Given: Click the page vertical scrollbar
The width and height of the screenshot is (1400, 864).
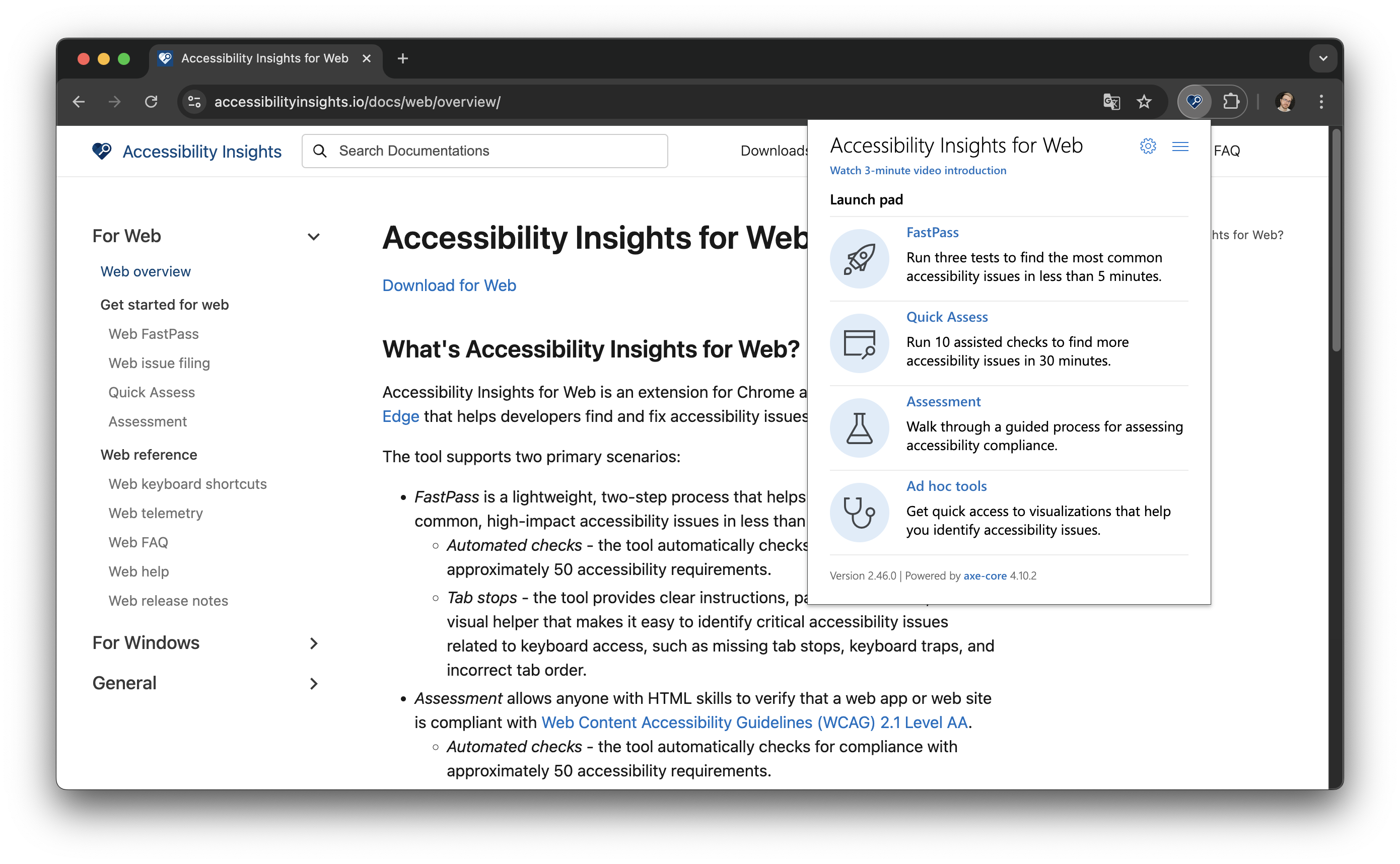Looking at the screenshot, I should pyautogui.click(x=1336, y=240).
